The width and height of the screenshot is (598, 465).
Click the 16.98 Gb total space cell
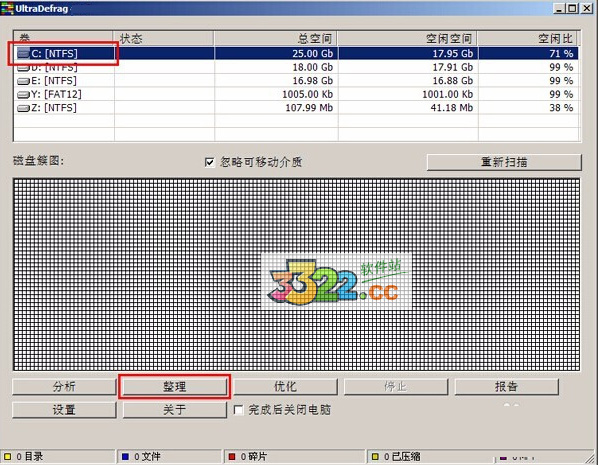pyautogui.click(x=276, y=81)
